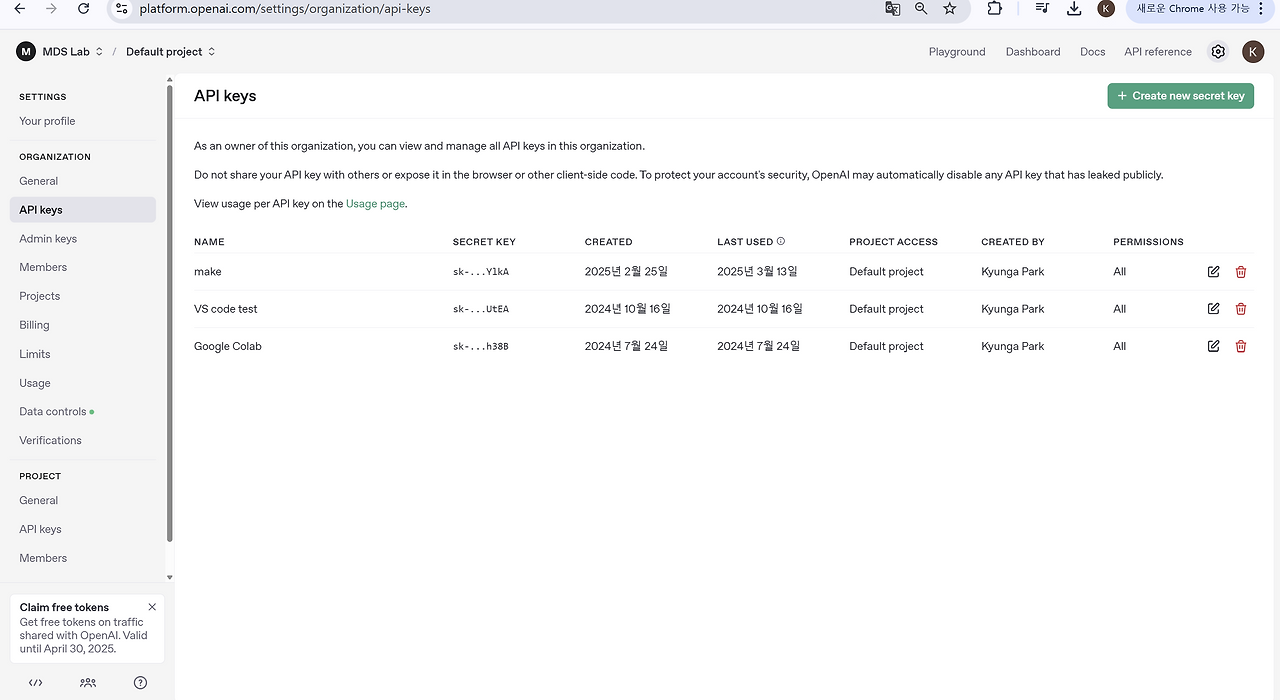Delete the 'make' API key
Image resolution: width=1280 pixels, height=700 pixels.
pyautogui.click(x=1241, y=272)
